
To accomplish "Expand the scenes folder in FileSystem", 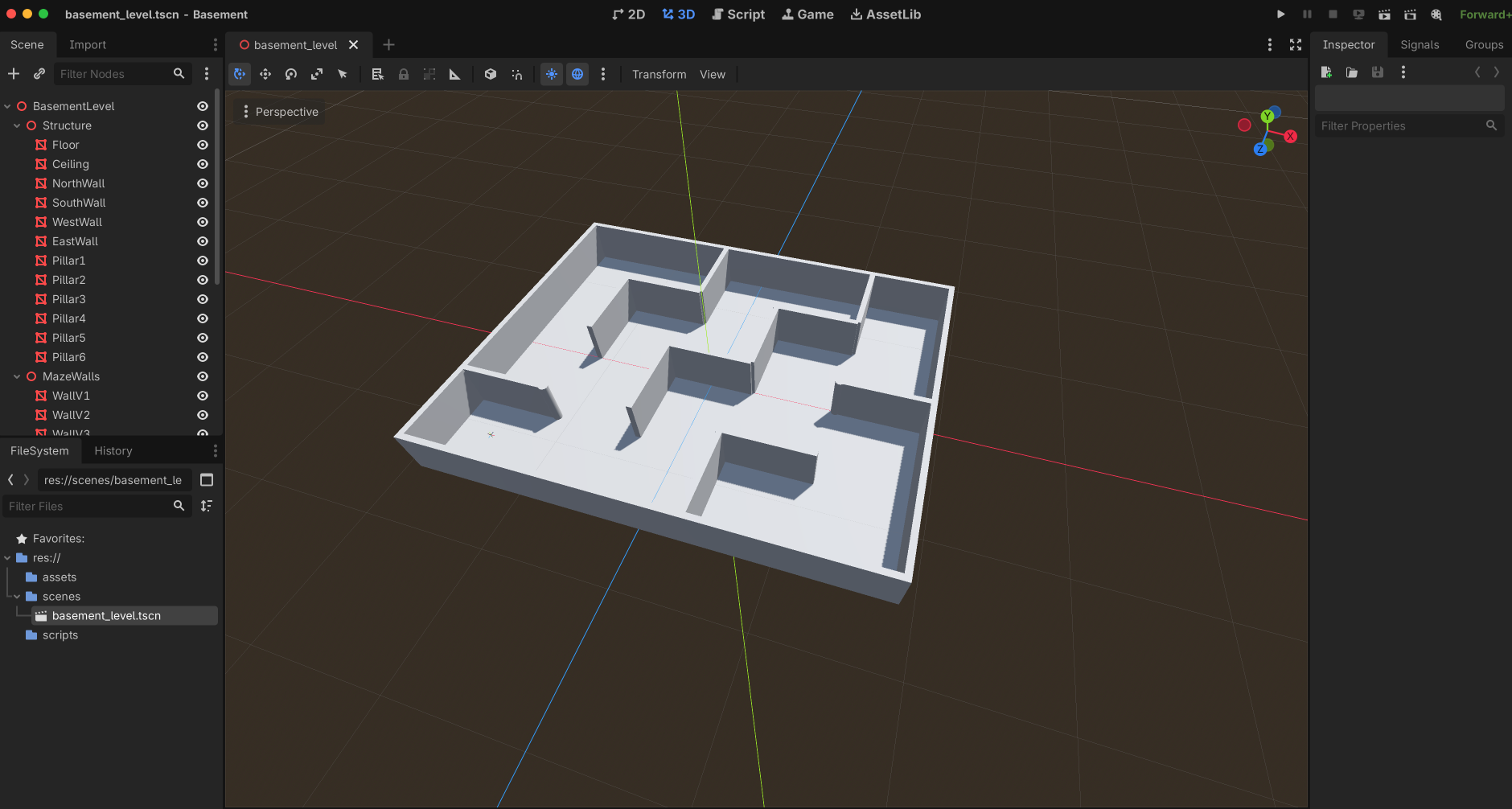I will tap(17, 596).
